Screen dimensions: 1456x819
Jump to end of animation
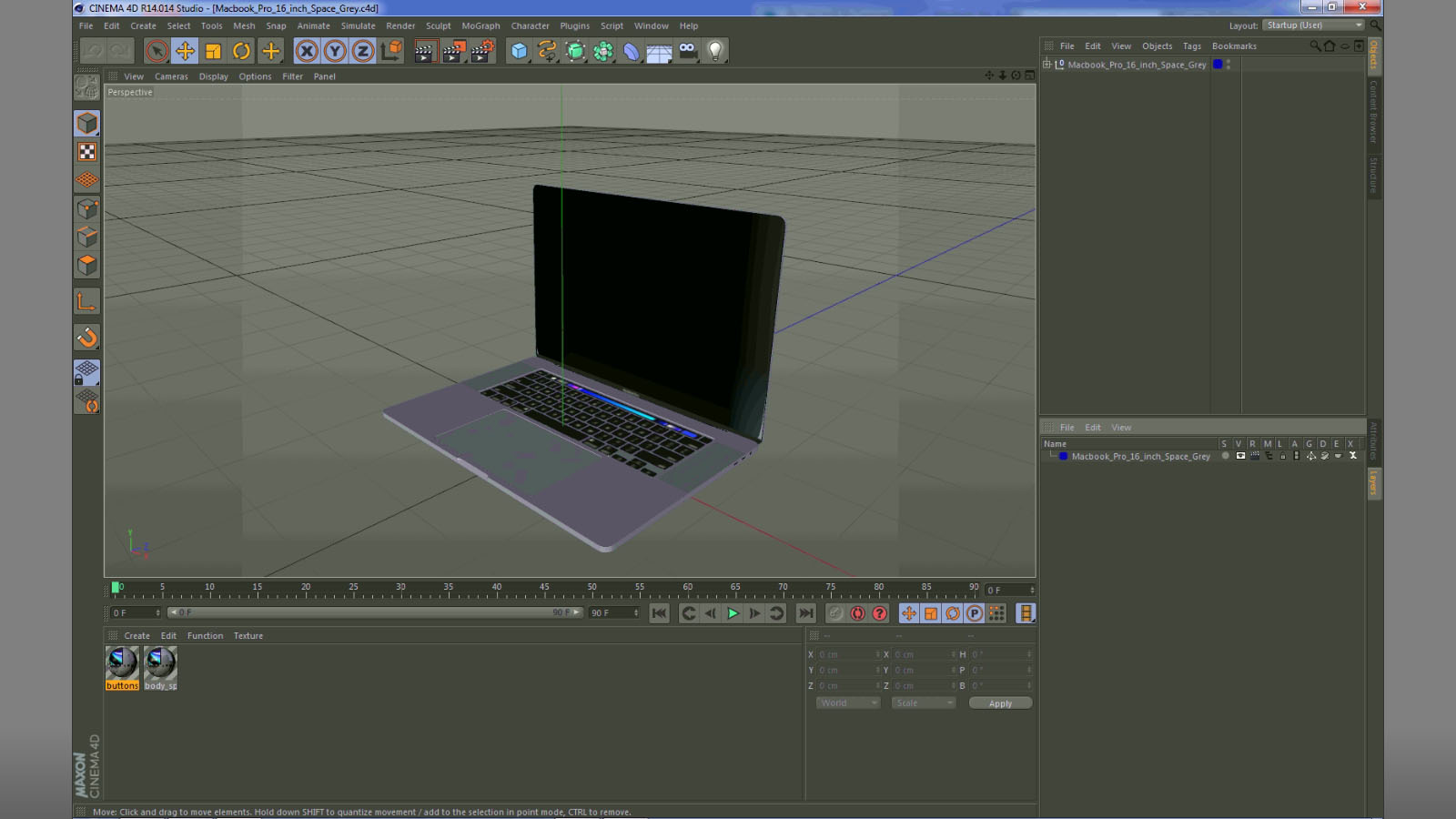pos(806,613)
